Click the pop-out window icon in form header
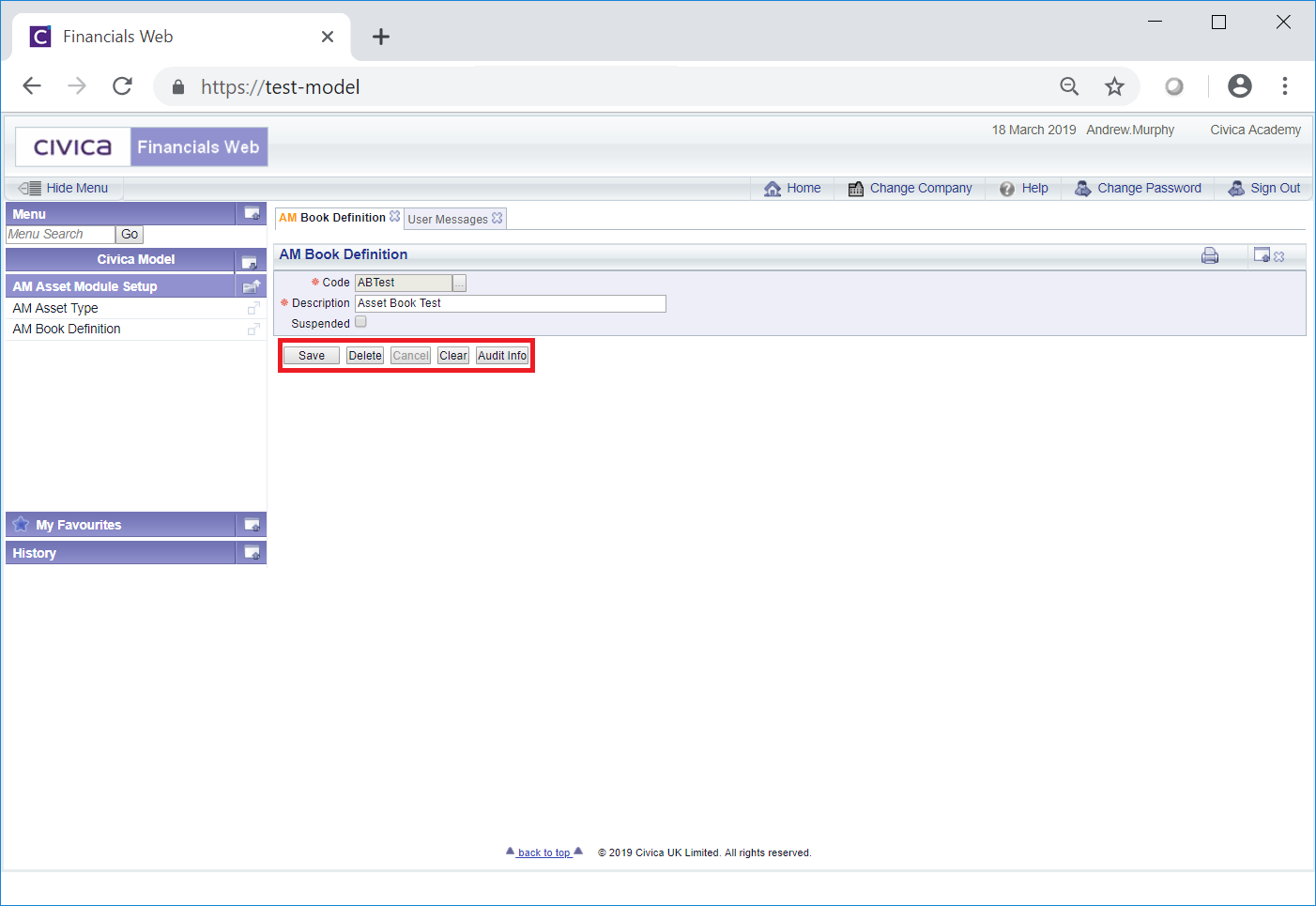This screenshot has height=906, width=1316. click(x=1262, y=254)
